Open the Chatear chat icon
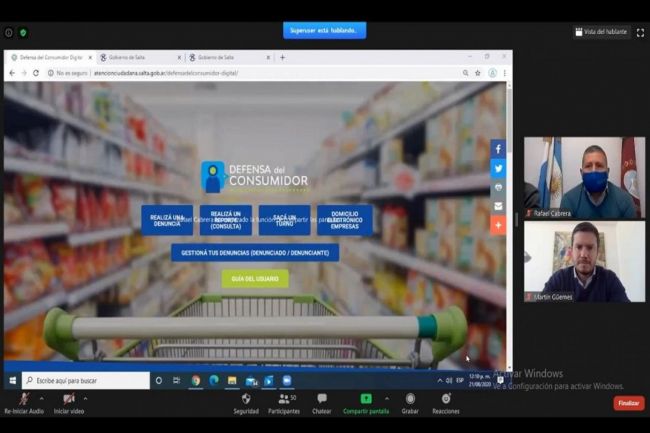This screenshot has height=433, width=650. click(321, 399)
